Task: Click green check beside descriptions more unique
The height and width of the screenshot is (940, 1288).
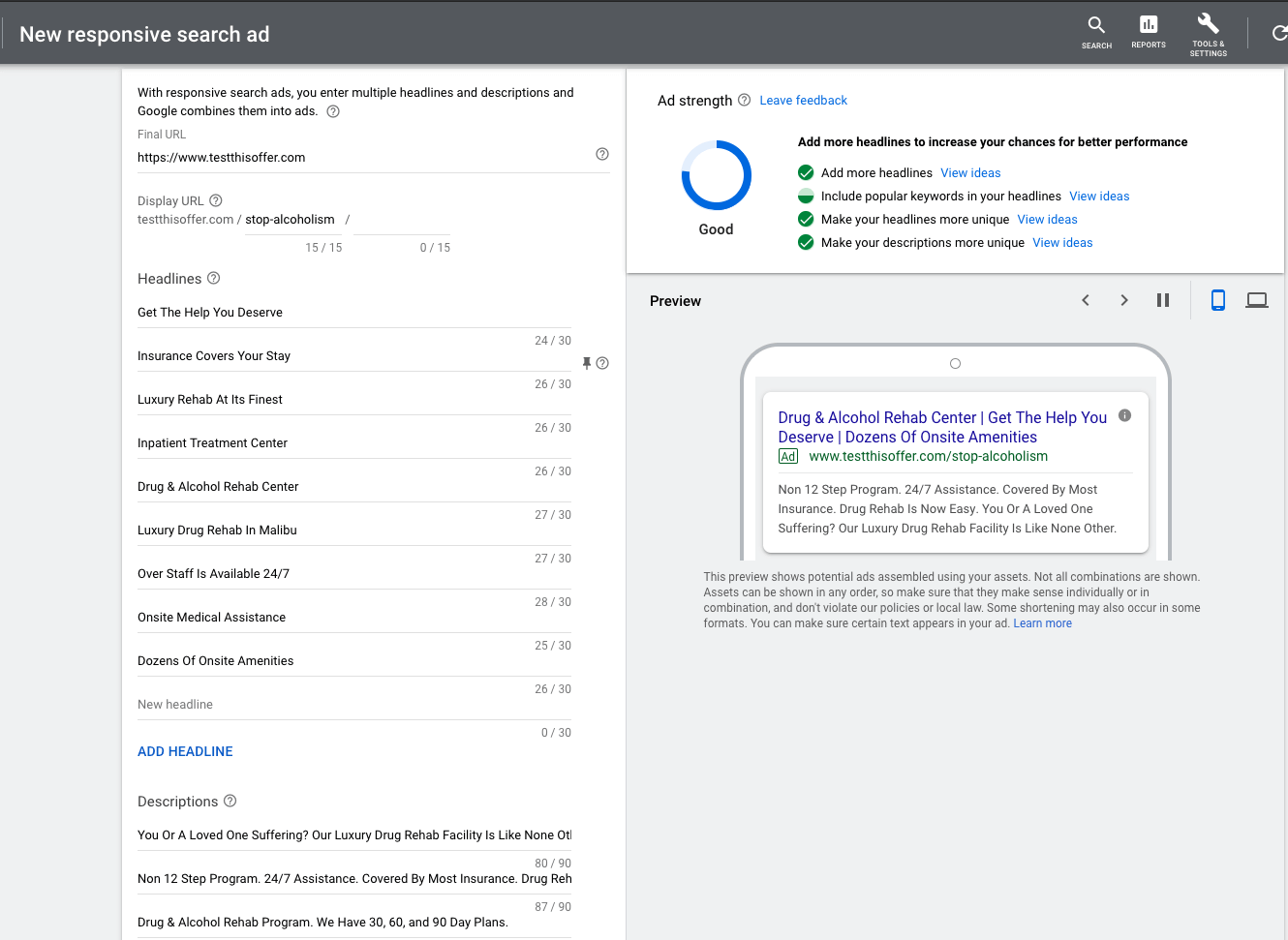Action: [x=806, y=243]
